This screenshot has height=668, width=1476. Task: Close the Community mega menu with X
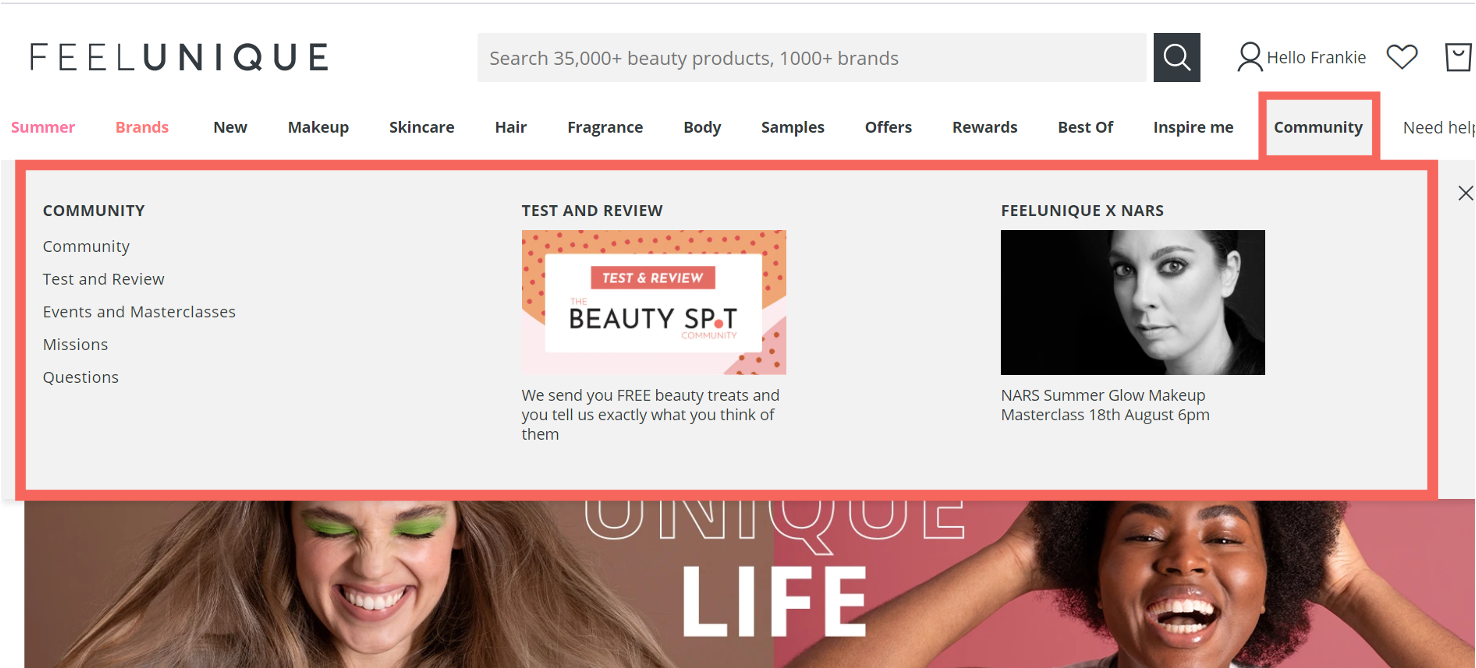[1465, 193]
